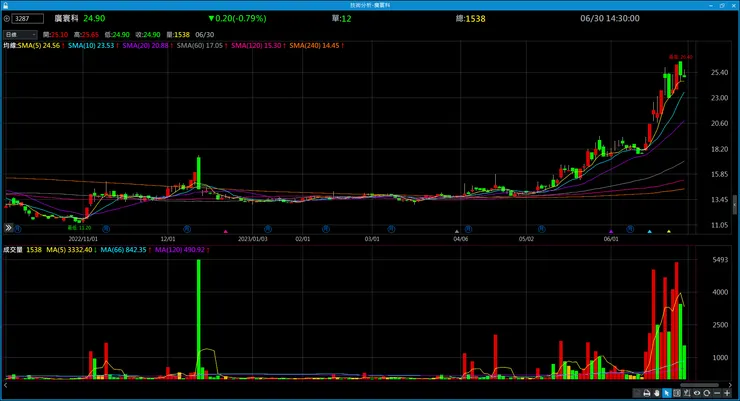The height and width of the screenshot is (401, 740).
Task: Click the 25.40 price axis label
Action: [719, 73]
